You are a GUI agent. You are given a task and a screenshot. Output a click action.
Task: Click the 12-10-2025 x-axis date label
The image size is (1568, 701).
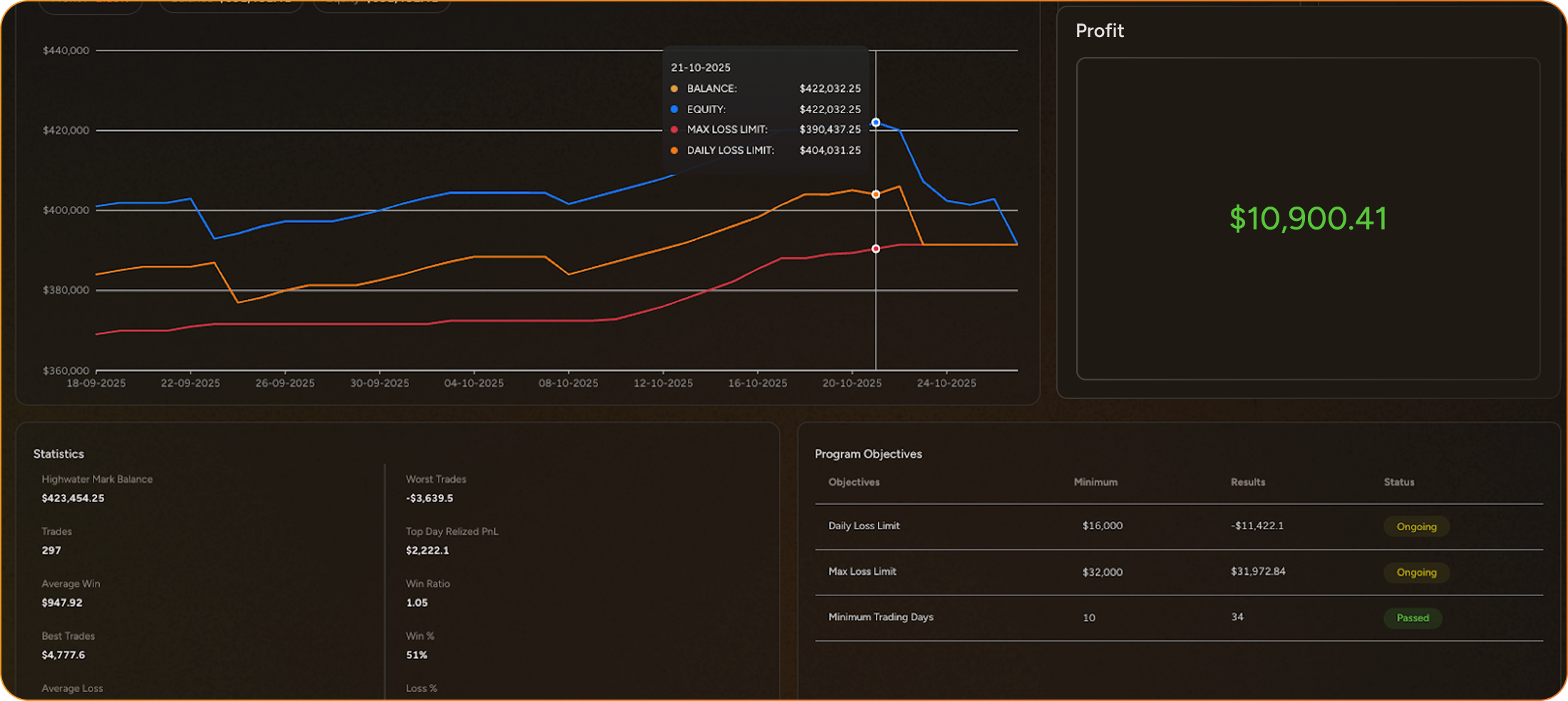663,383
